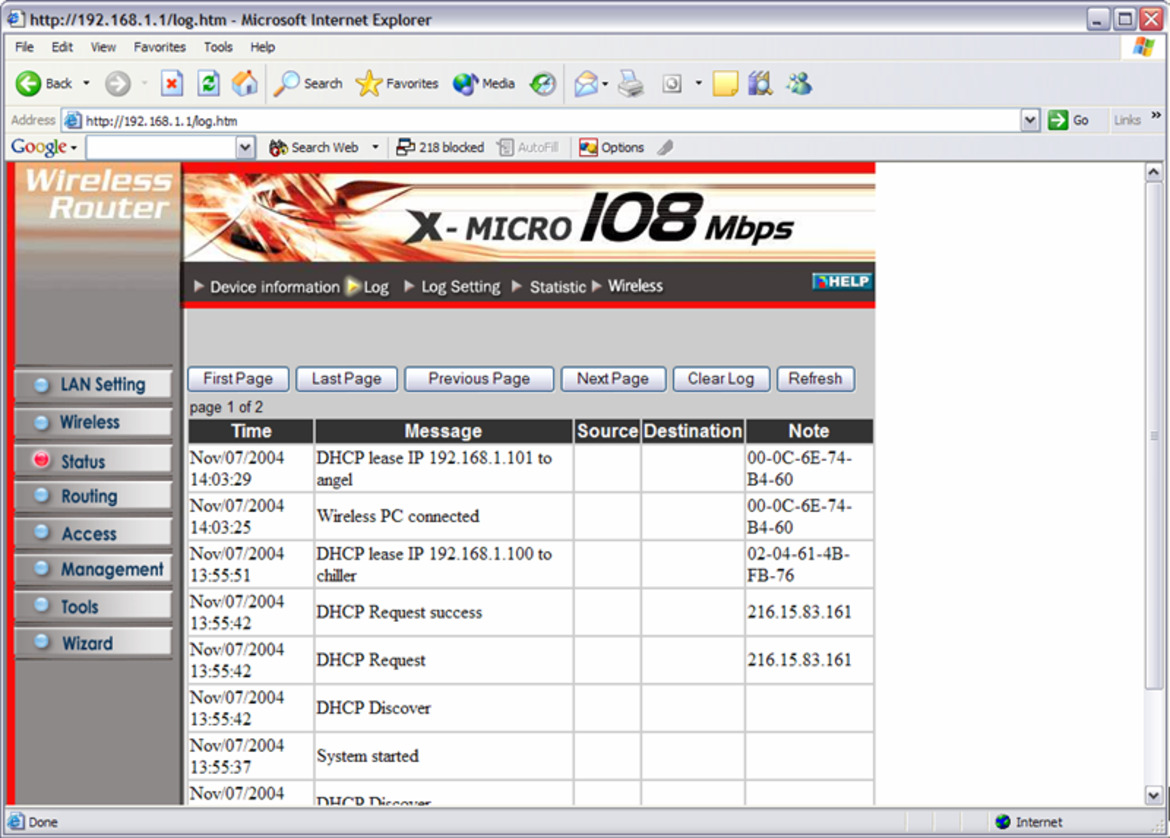
Task: Click the Mail envelope icon
Action: coord(586,84)
